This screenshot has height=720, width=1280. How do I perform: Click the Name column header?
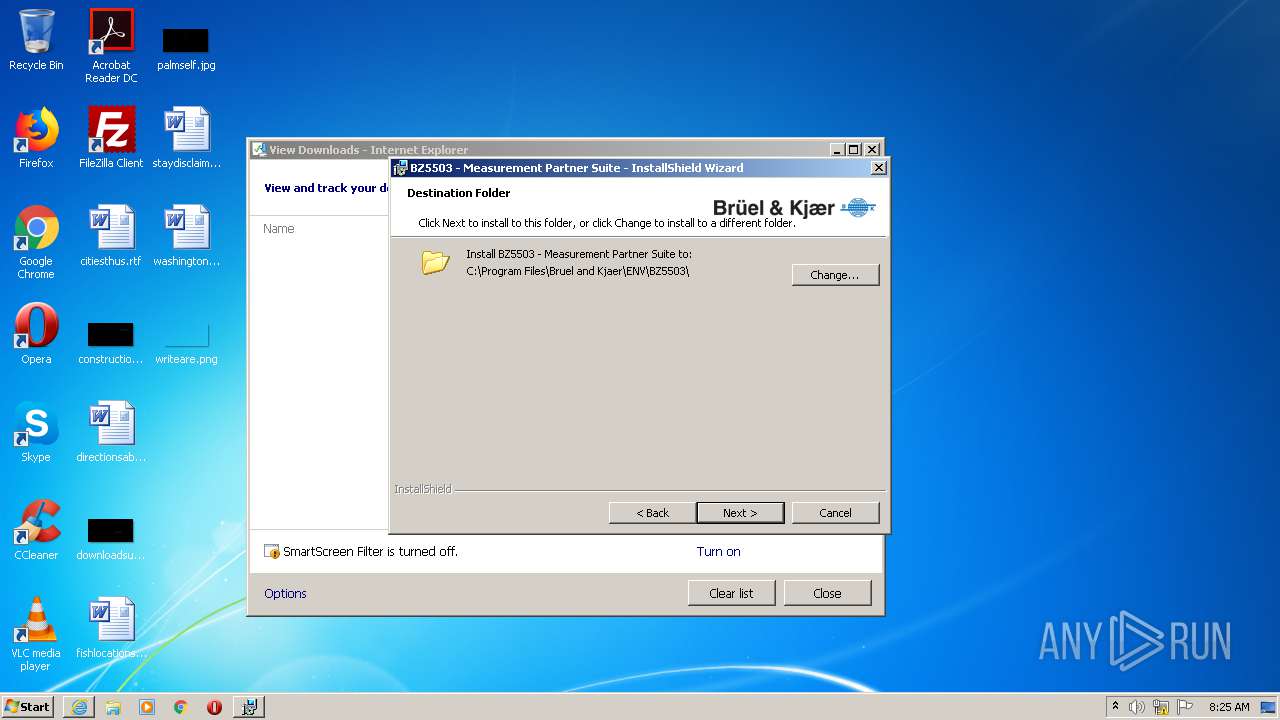(x=278, y=229)
